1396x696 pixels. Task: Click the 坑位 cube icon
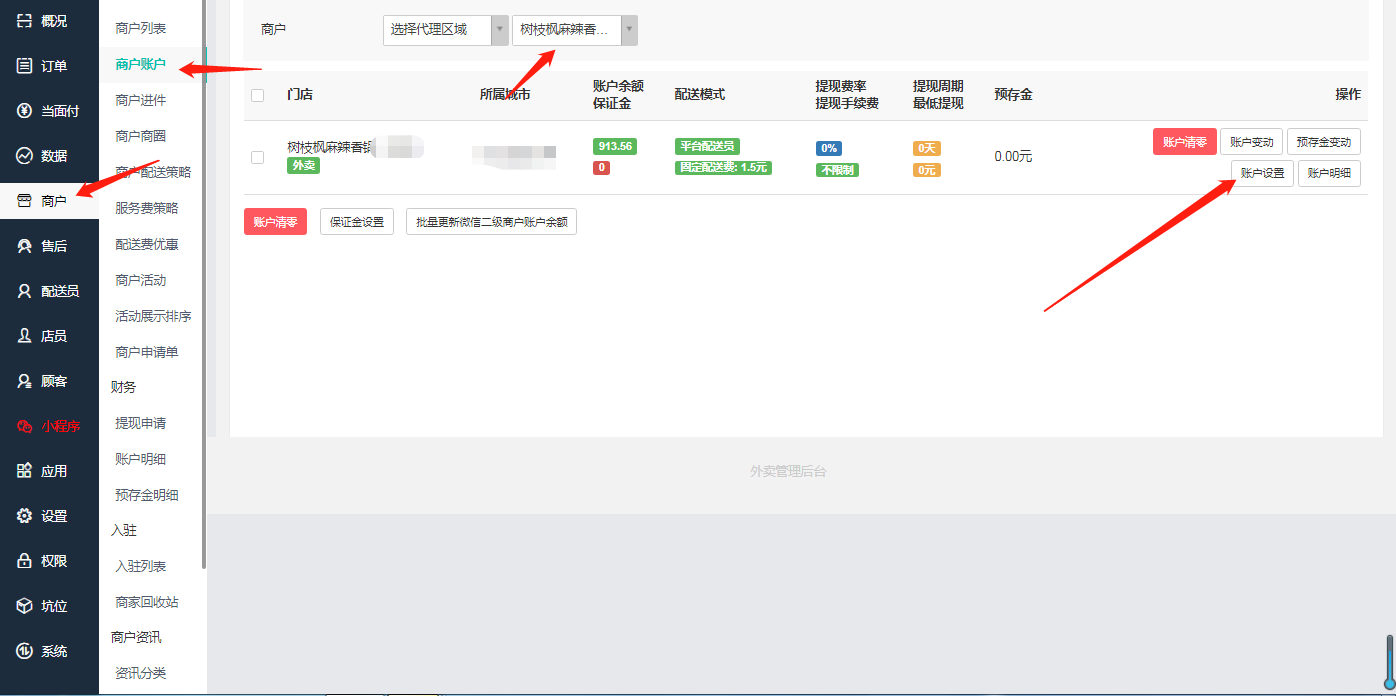point(25,606)
